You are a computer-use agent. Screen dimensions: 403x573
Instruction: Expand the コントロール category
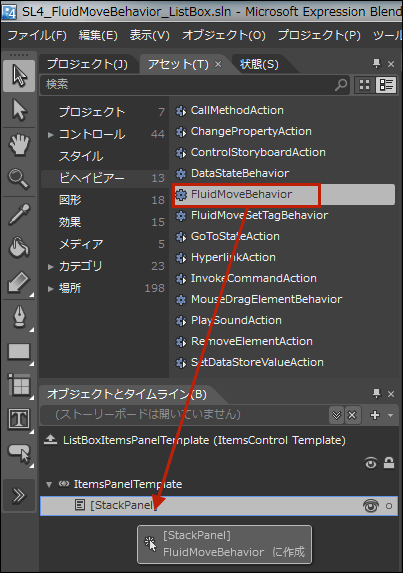pos(51,135)
